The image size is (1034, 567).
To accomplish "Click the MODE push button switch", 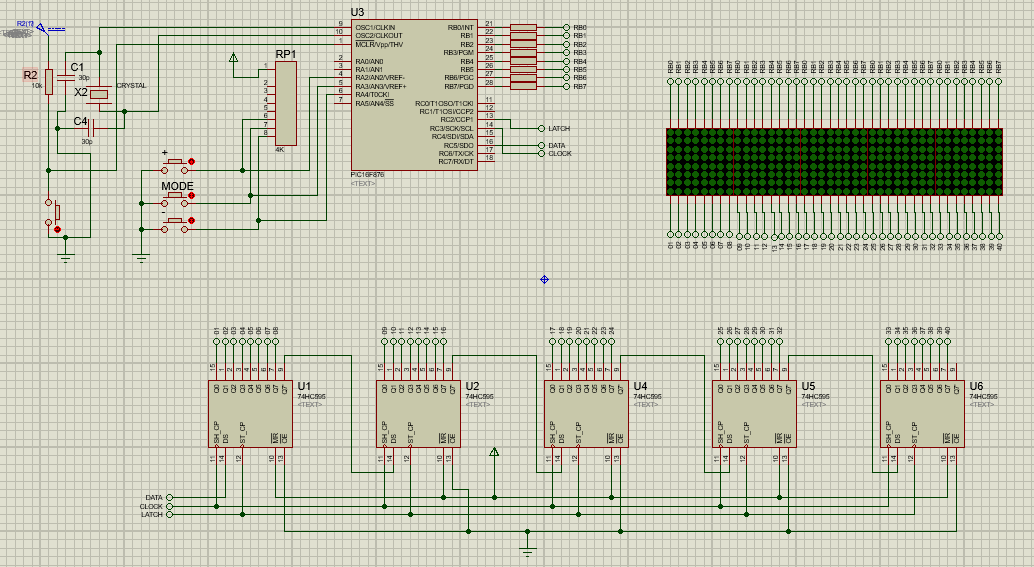I will point(176,200).
